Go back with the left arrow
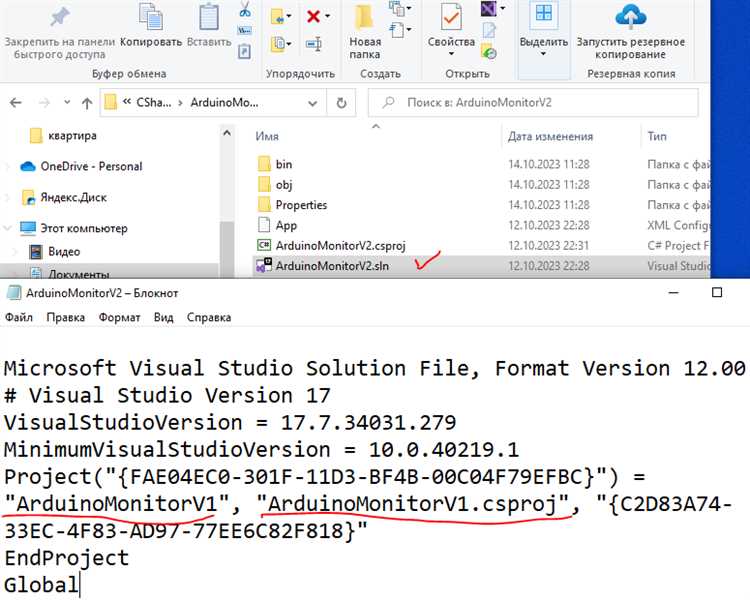 [x=16, y=102]
